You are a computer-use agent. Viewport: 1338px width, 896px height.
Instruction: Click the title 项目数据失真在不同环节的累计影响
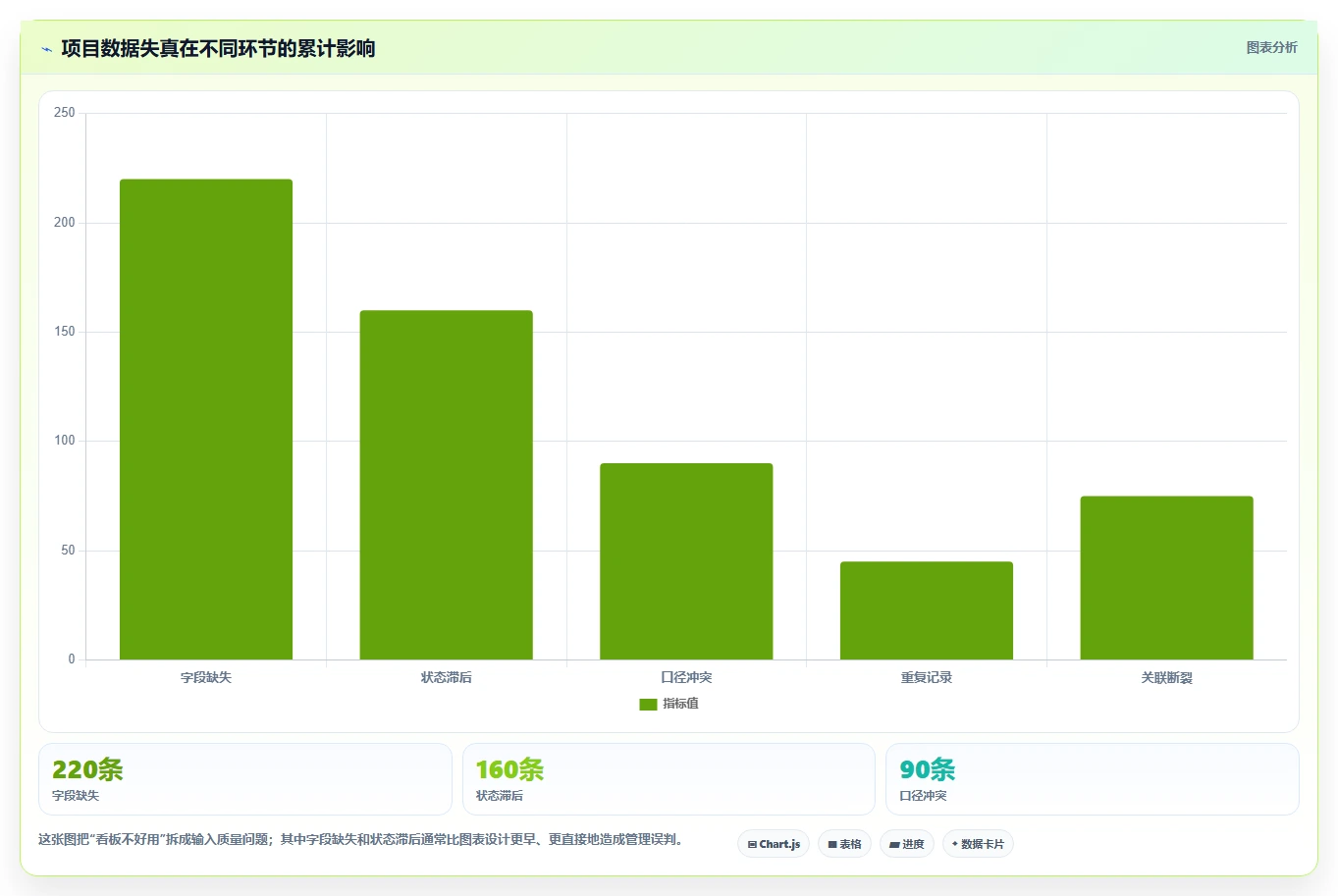pyautogui.click(x=218, y=49)
